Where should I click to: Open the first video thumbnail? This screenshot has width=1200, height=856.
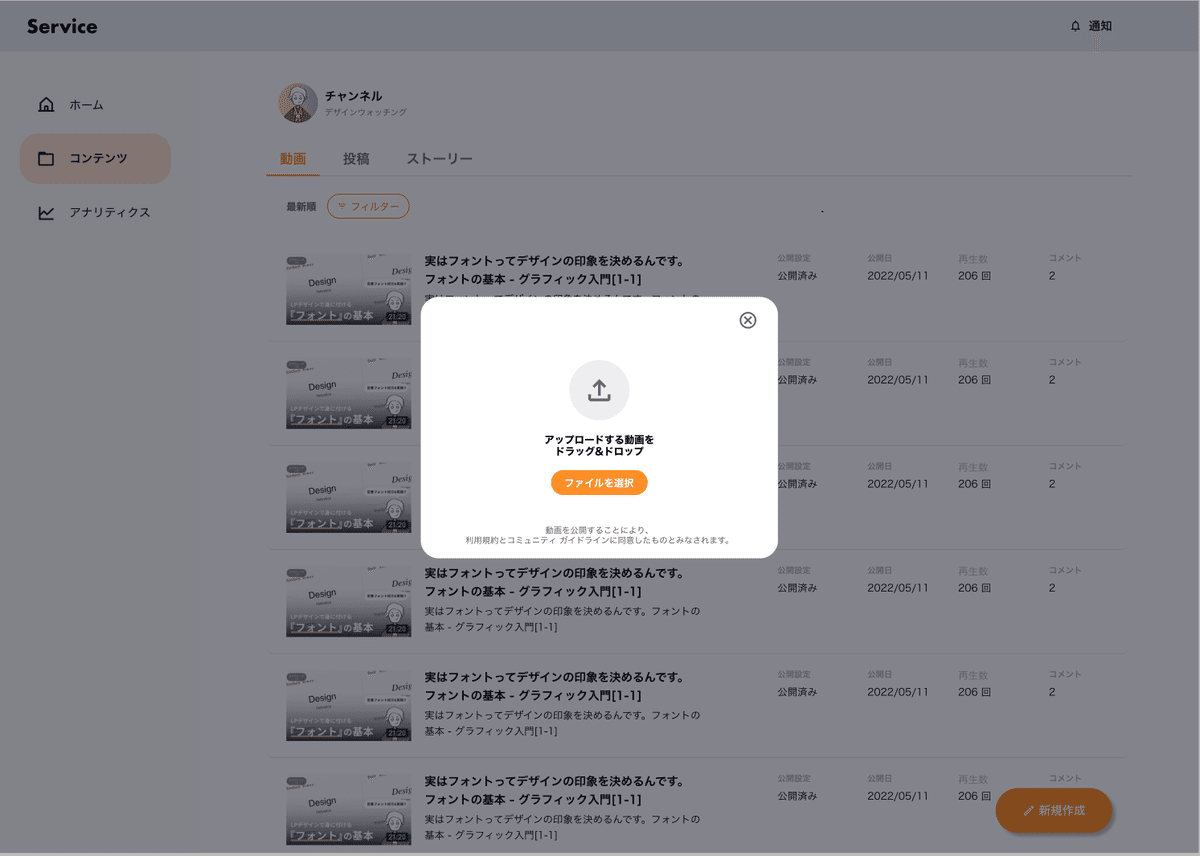pyautogui.click(x=348, y=288)
